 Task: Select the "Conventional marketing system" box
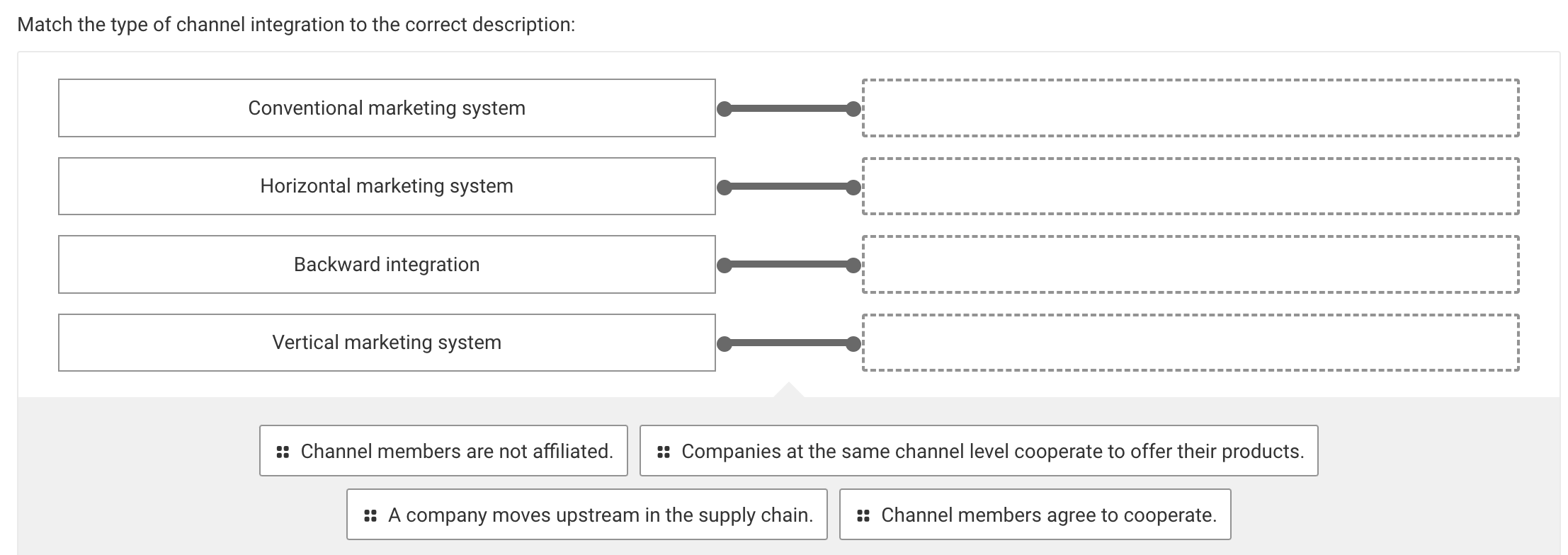tap(387, 108)
